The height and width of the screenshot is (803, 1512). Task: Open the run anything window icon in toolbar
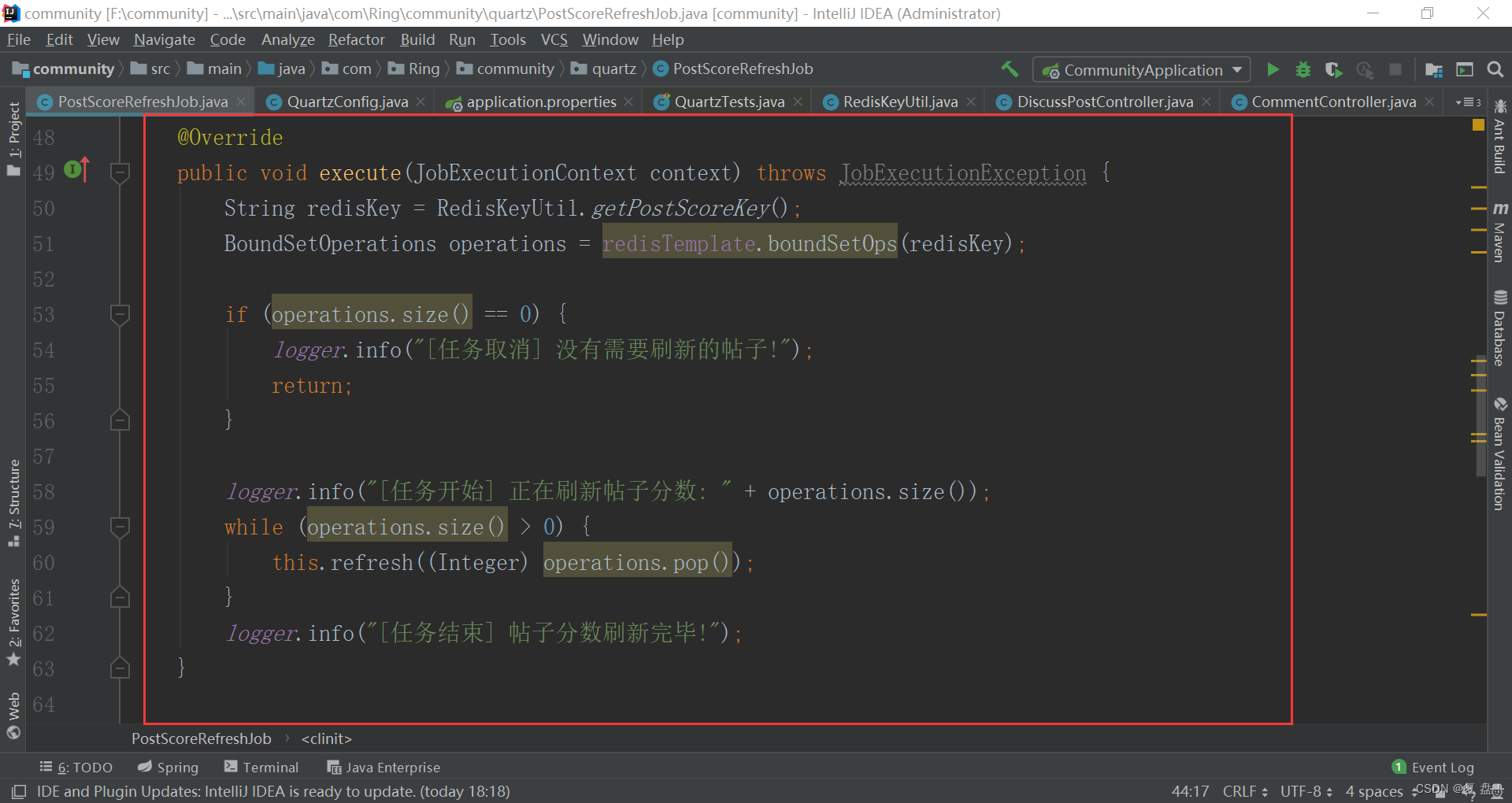pos(1465,69)
